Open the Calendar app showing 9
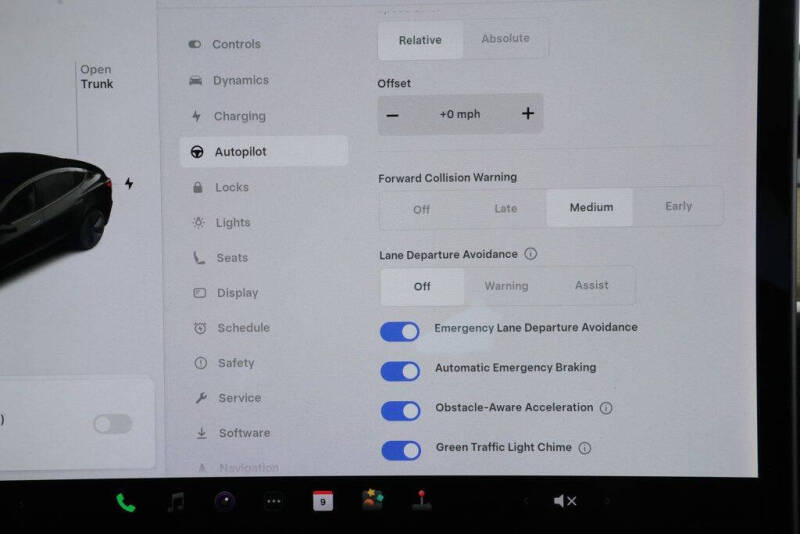Image resolution: width=800 pixels, height=534 pixels. click(322, 501)
